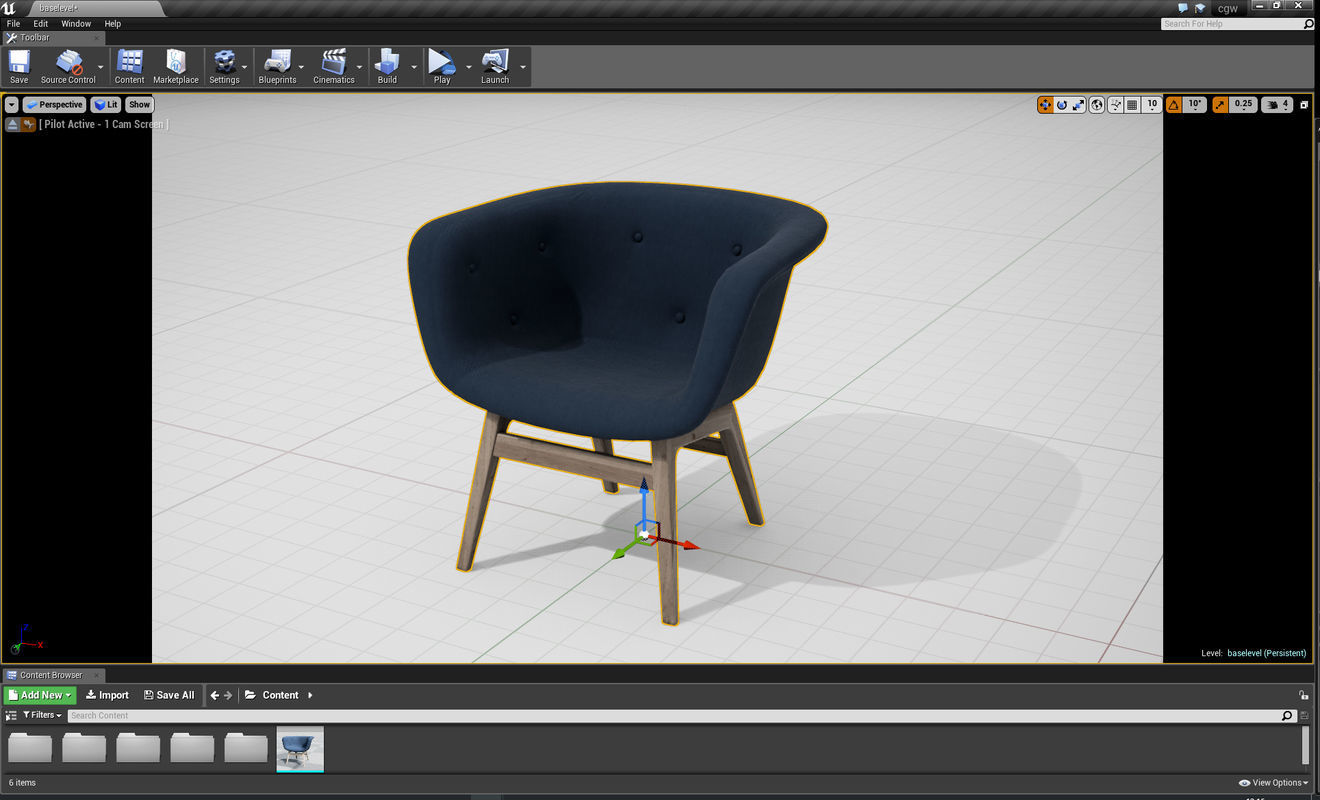Open the Help menu
Image resolution: width=1320 pixels, height=800 pixels.
click(113, 23)
